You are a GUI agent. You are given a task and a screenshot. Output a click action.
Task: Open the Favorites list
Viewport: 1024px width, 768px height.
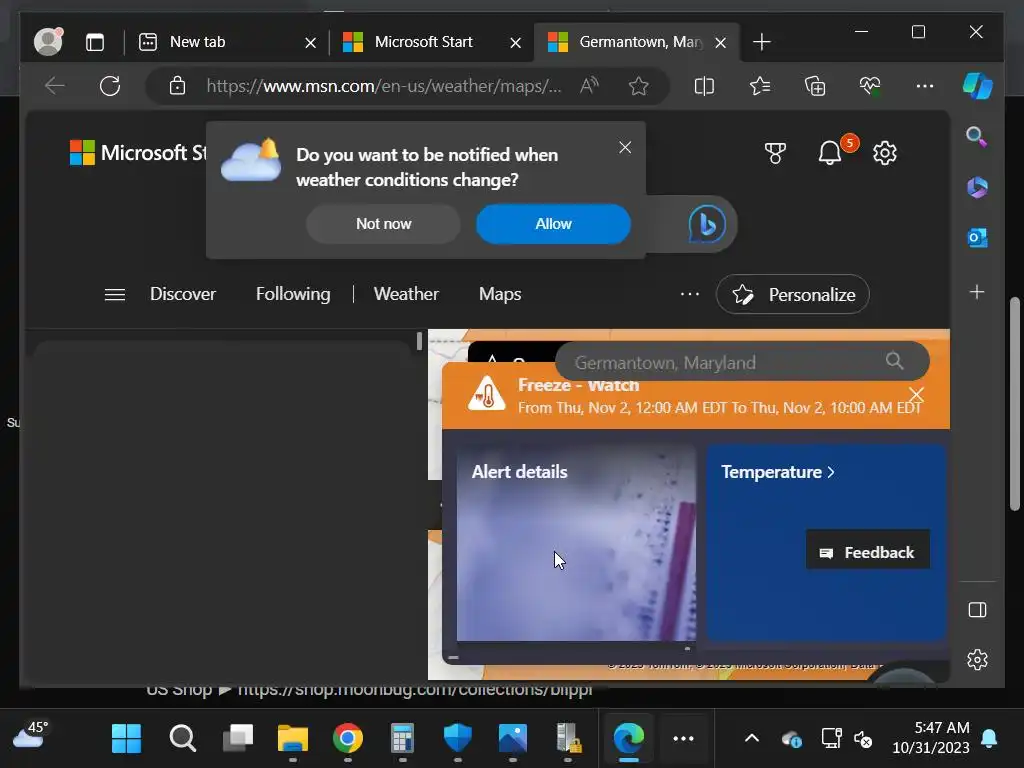click(x=760, y=86)
